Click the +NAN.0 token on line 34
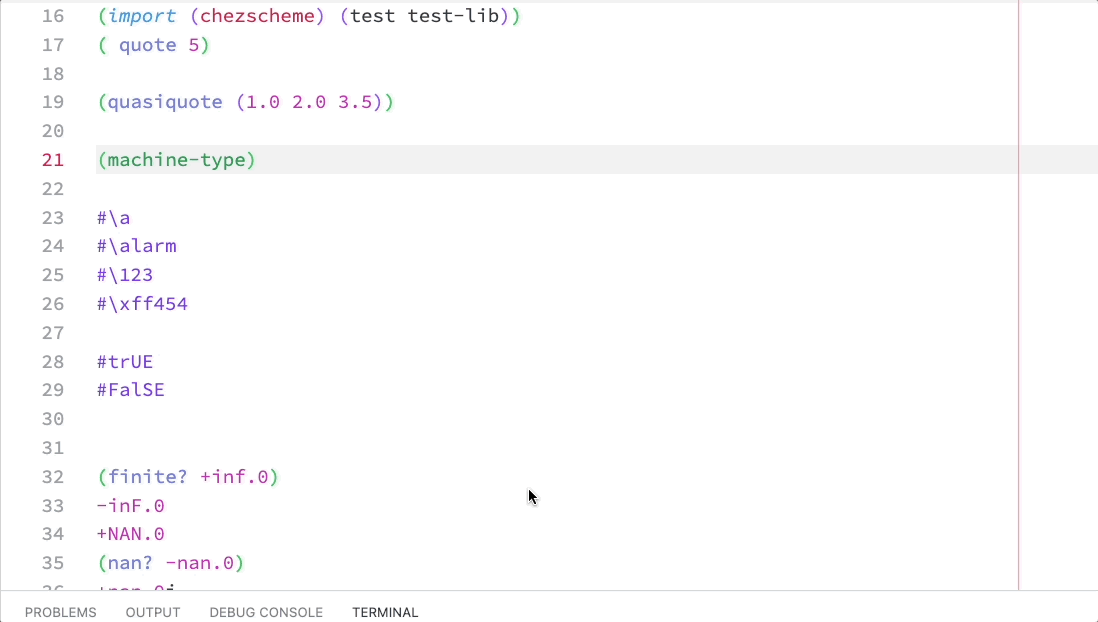Viewport: 1098px width, 622px height. [130, 534]
